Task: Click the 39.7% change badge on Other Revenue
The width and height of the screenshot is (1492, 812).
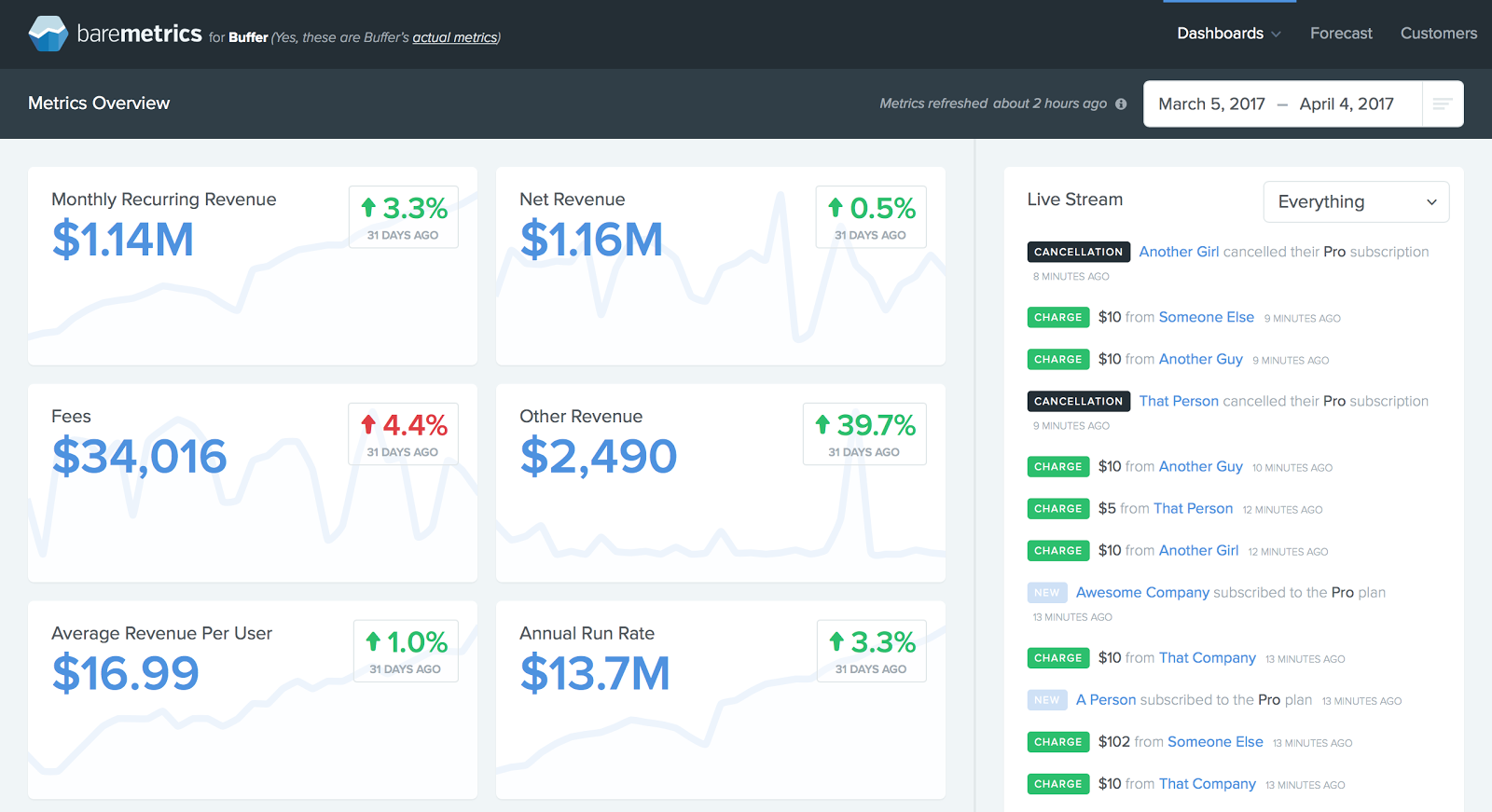Action: [864, 434]
